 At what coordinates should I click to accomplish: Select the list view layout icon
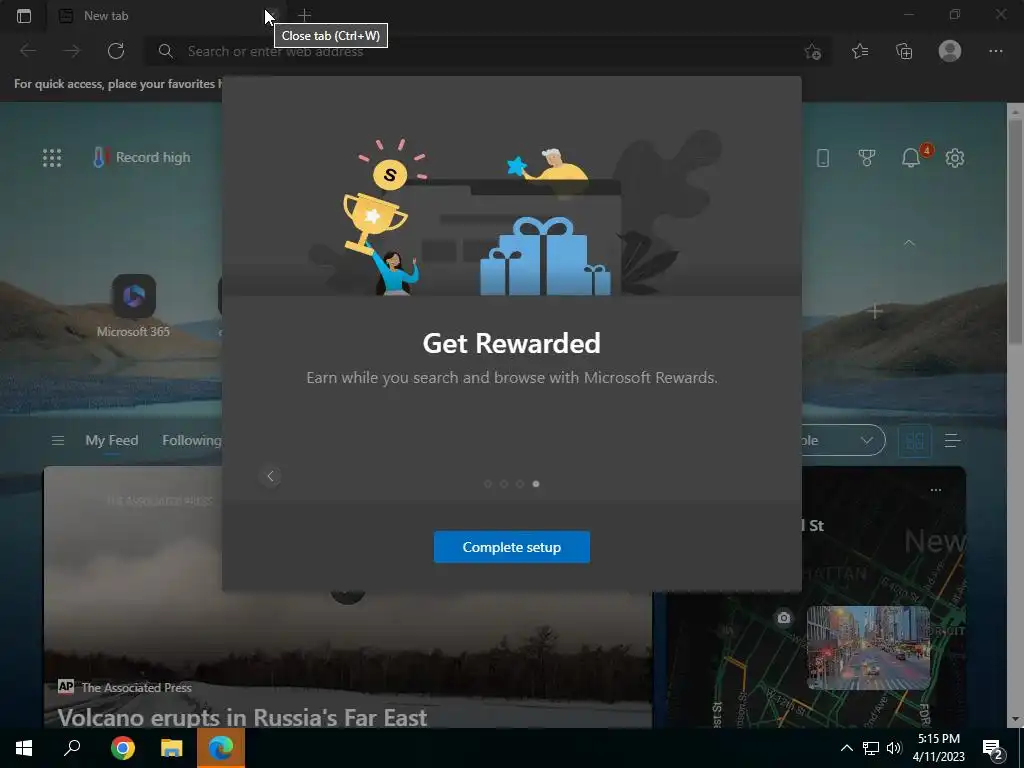[952, 441]
